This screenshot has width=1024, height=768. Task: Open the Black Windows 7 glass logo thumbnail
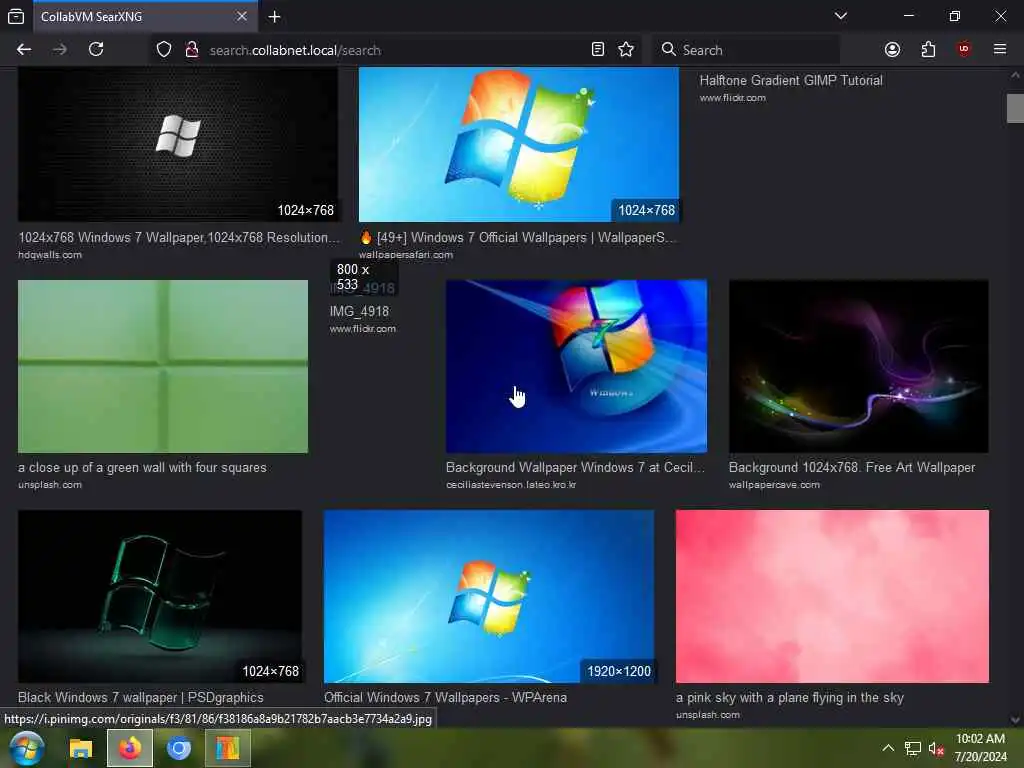(160, 596)
